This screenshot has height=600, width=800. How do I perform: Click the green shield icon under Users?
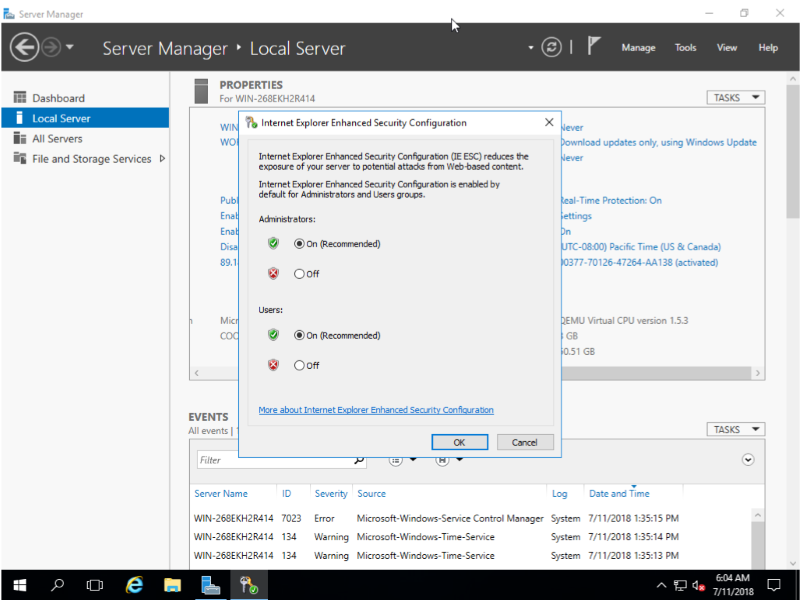(x=273, y=335)
